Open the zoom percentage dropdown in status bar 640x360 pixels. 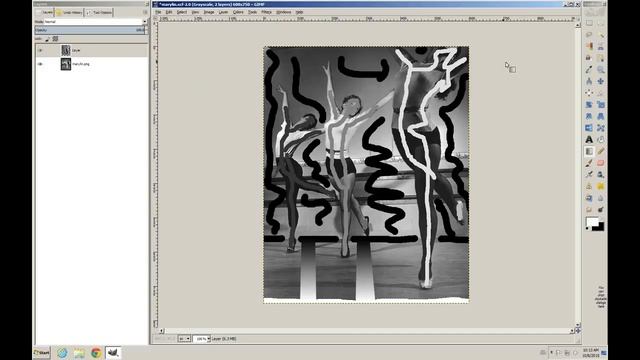[x=209, y=339]
